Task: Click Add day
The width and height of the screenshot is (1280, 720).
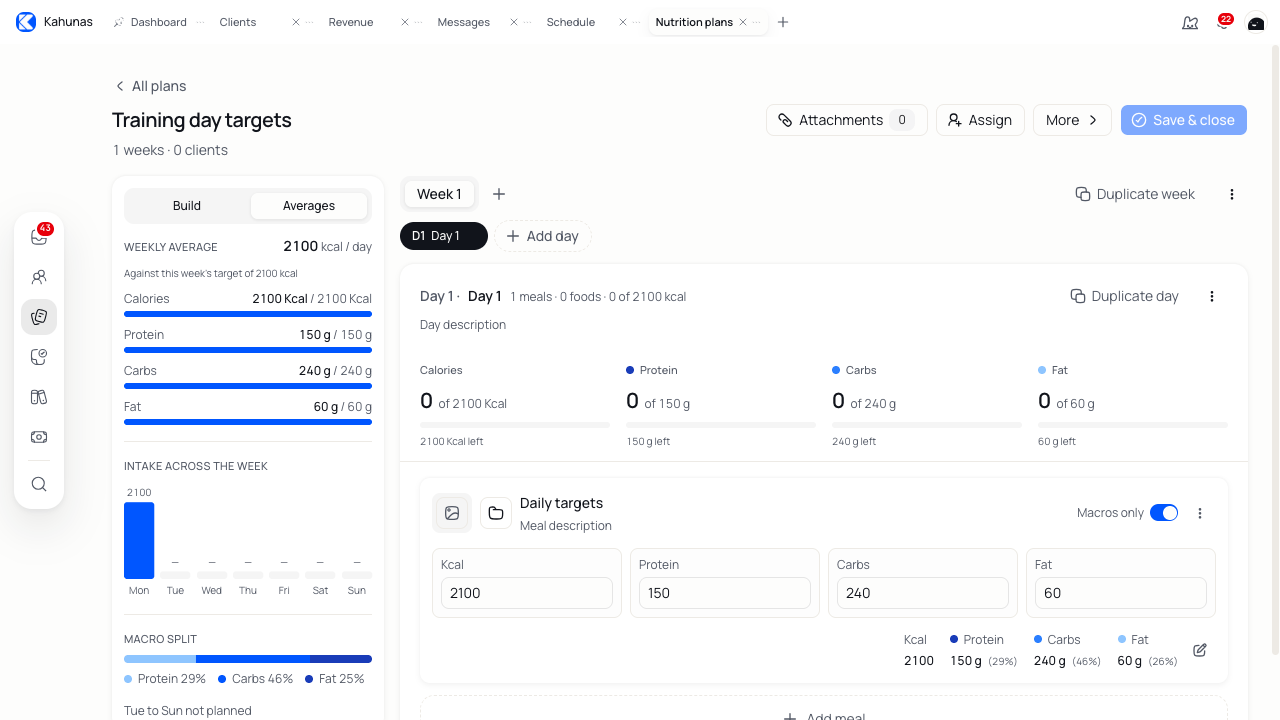Action: point(543,236)
